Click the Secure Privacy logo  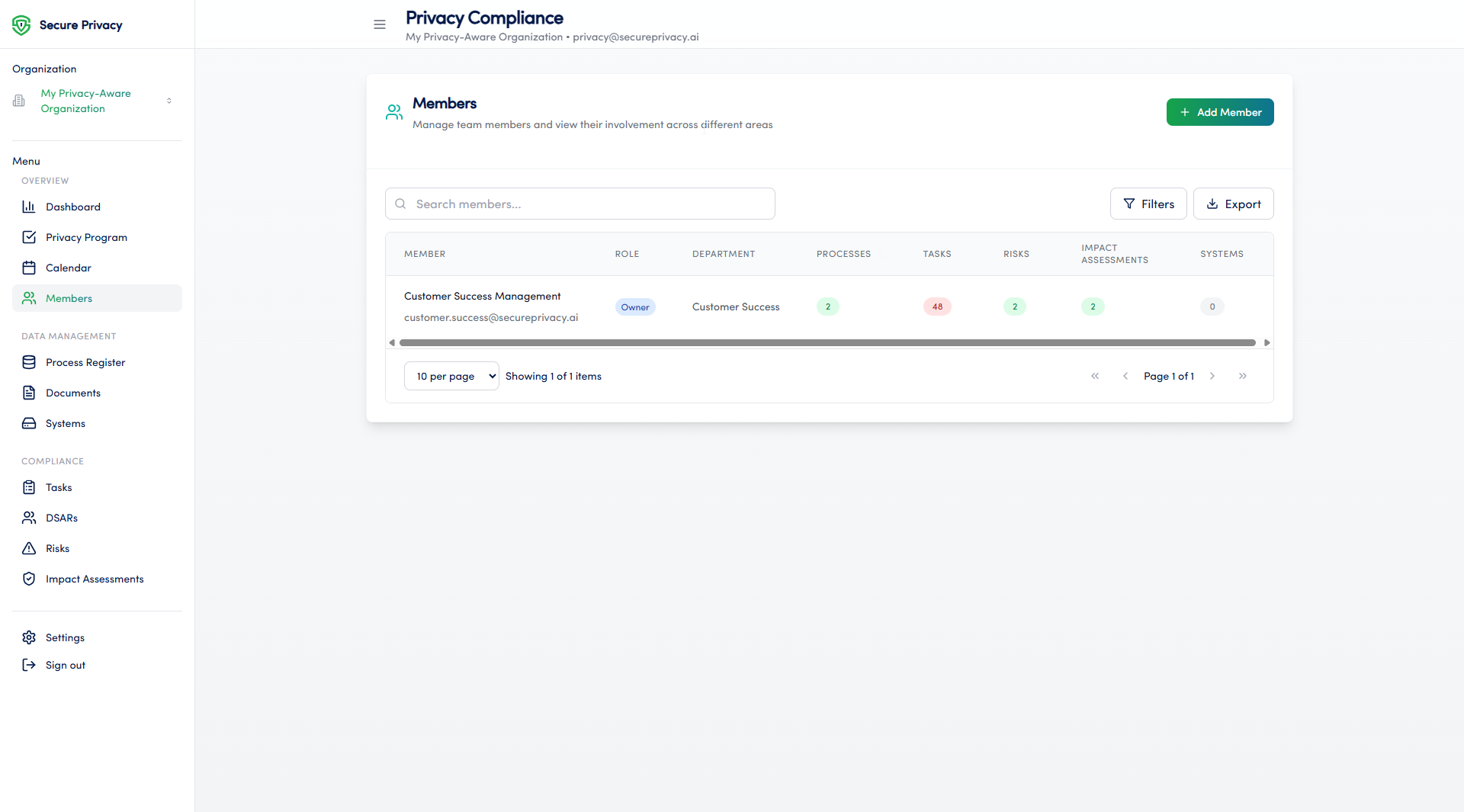tap(67, 24)
